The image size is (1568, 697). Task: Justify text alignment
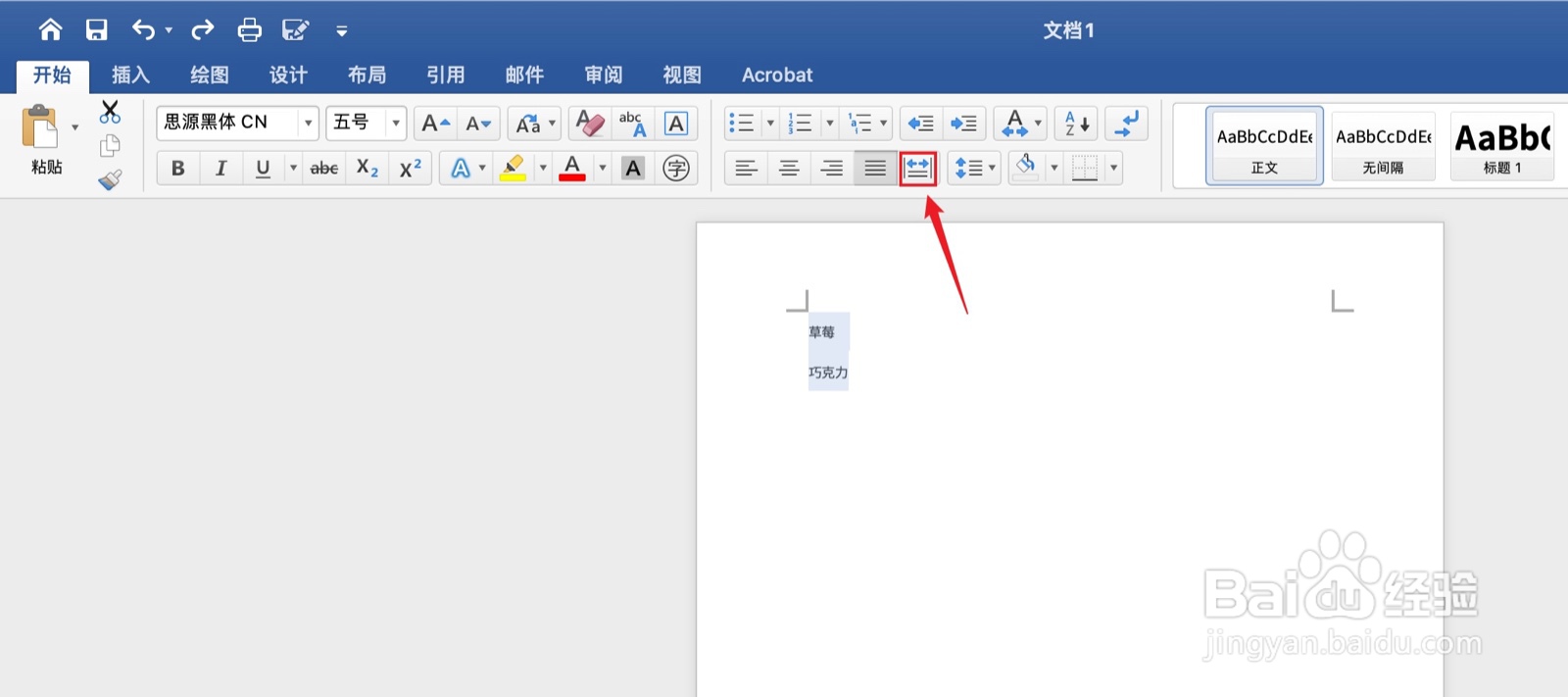875,169
